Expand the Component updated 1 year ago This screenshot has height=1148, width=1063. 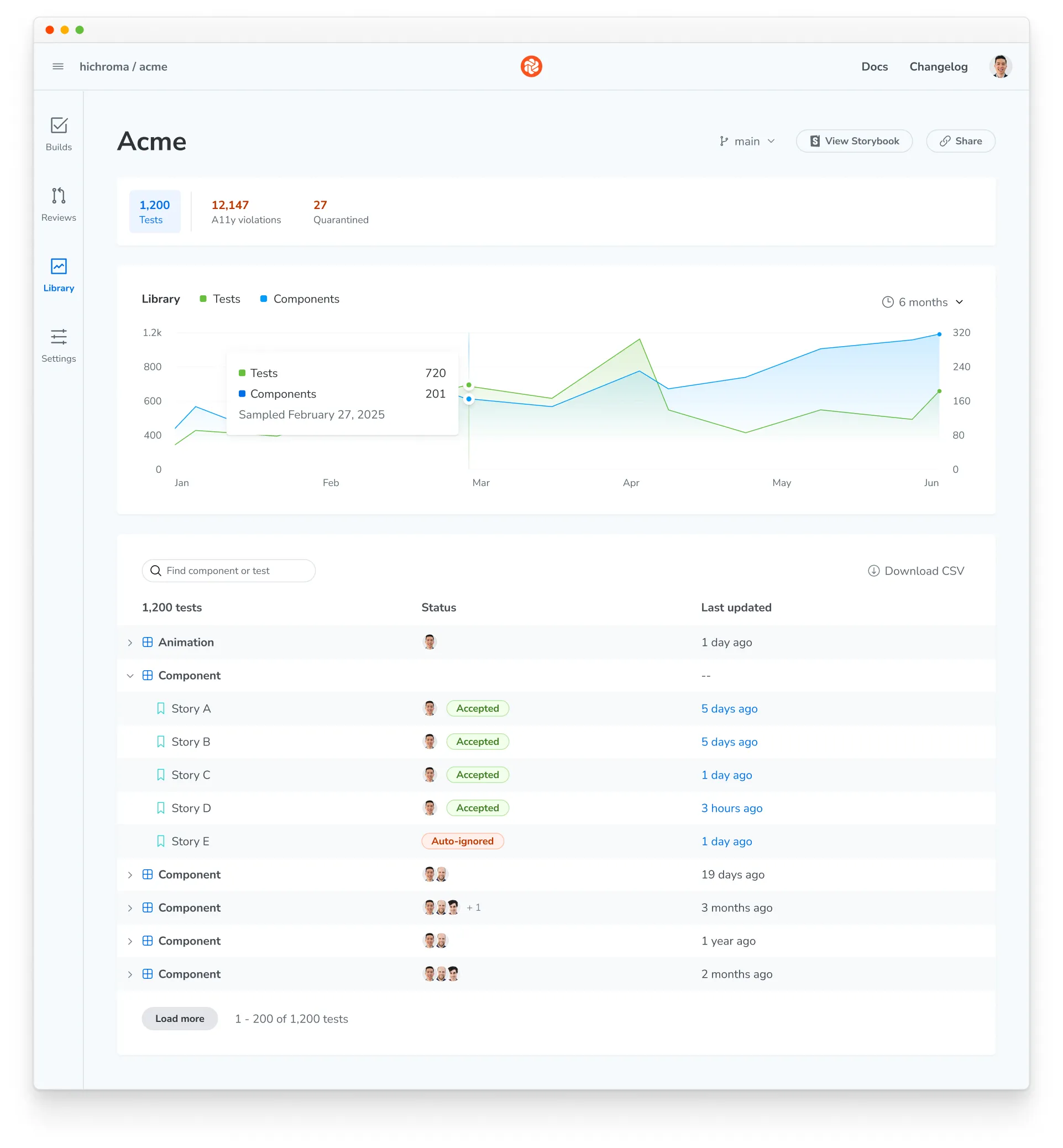pyautogui.click(x=130, y=941)
